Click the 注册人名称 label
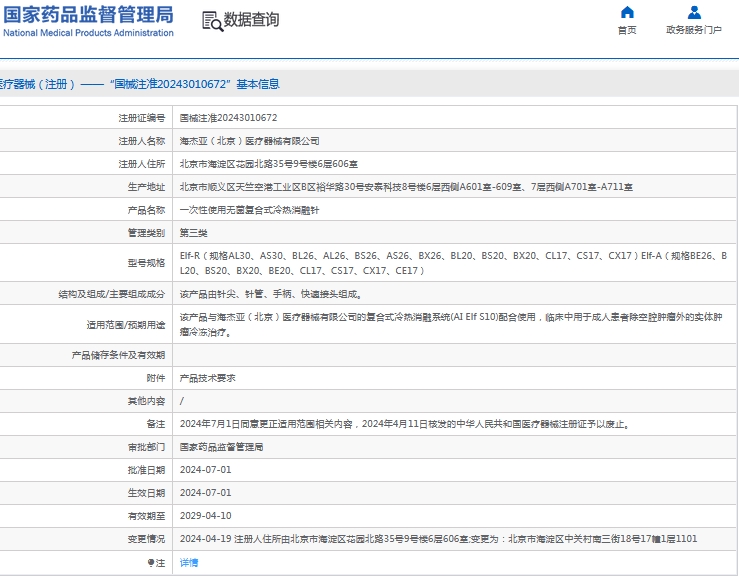This screenshot has height=582, width=739. tap(141, 141)
